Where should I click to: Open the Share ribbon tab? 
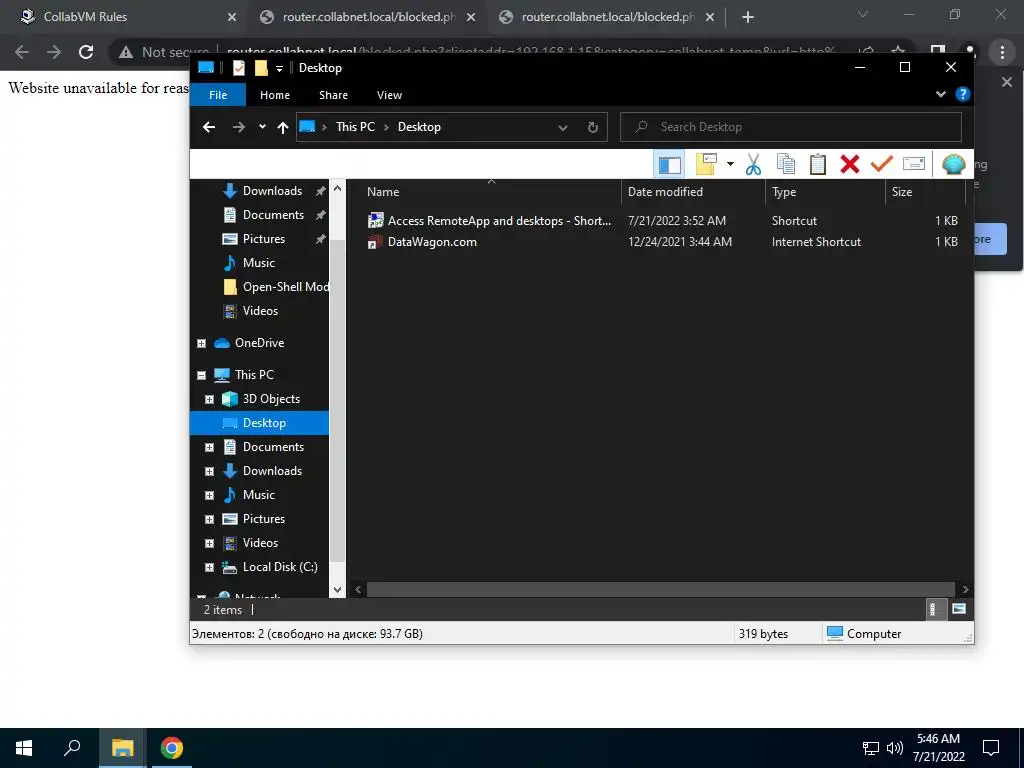(333, 95)
